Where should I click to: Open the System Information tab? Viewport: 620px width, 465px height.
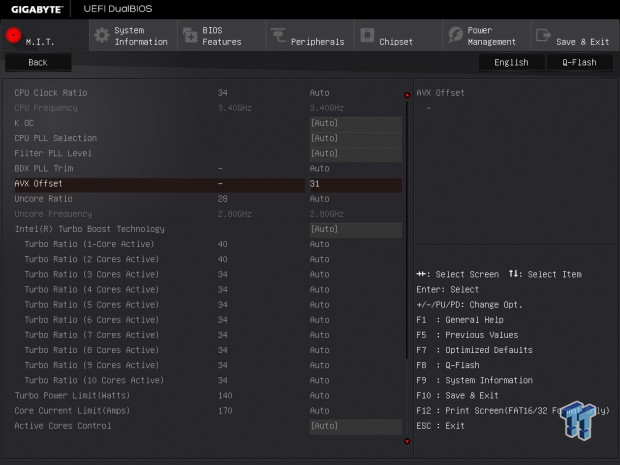point(133,35)
